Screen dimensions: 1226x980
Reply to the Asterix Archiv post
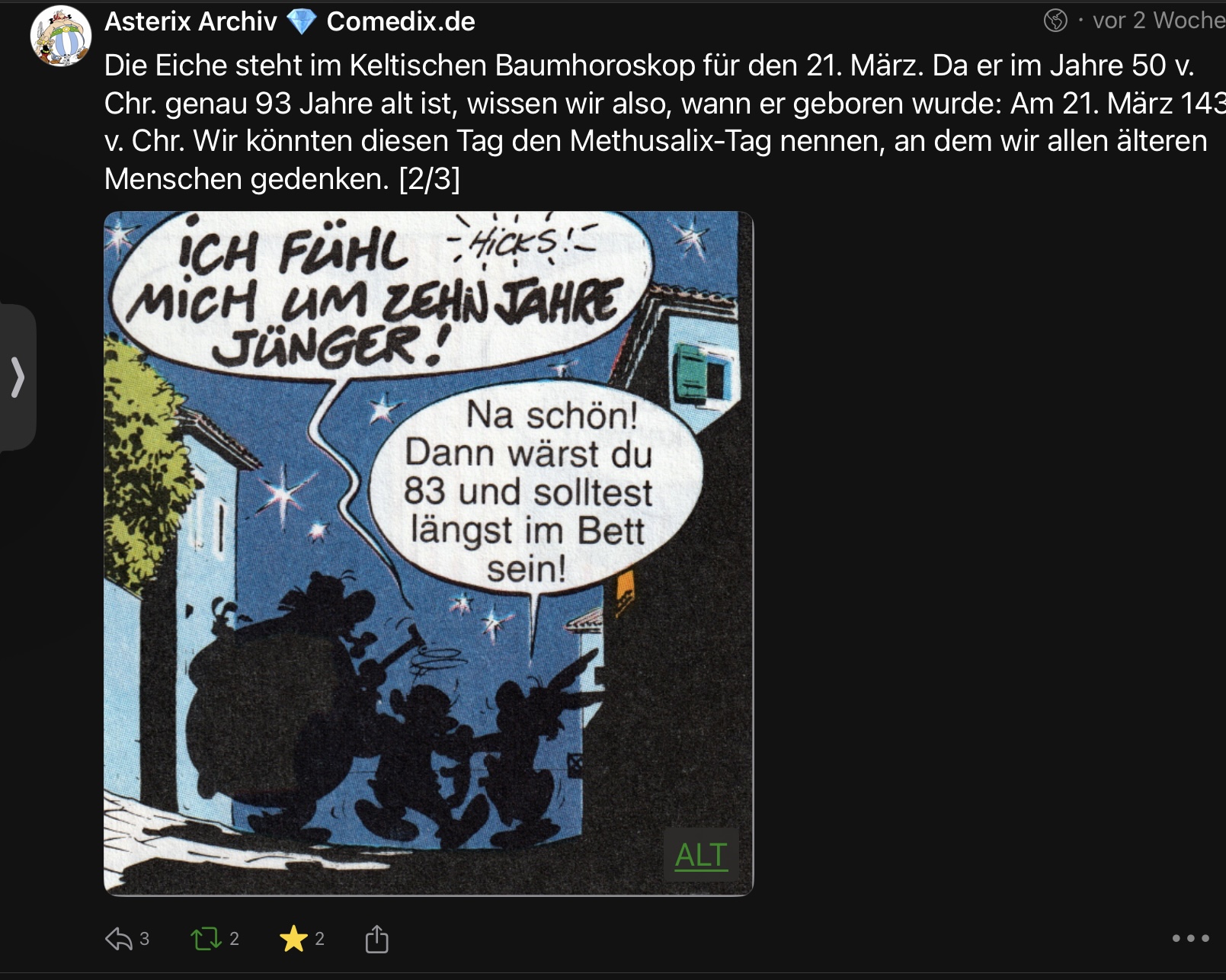coord(119,939)
